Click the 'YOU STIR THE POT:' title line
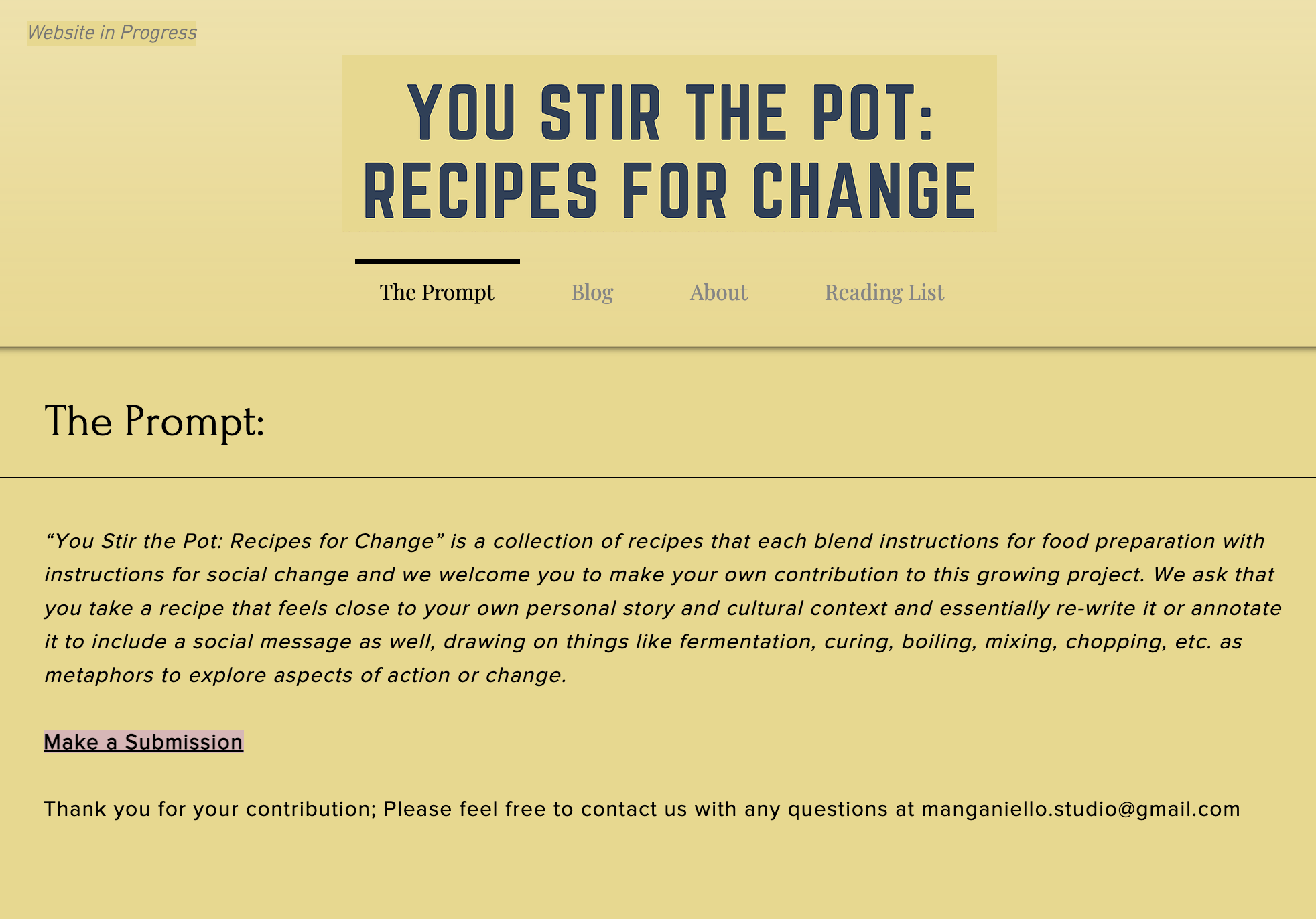The width and height of the screenshot is (1316, 919). (x=669, y=113)
